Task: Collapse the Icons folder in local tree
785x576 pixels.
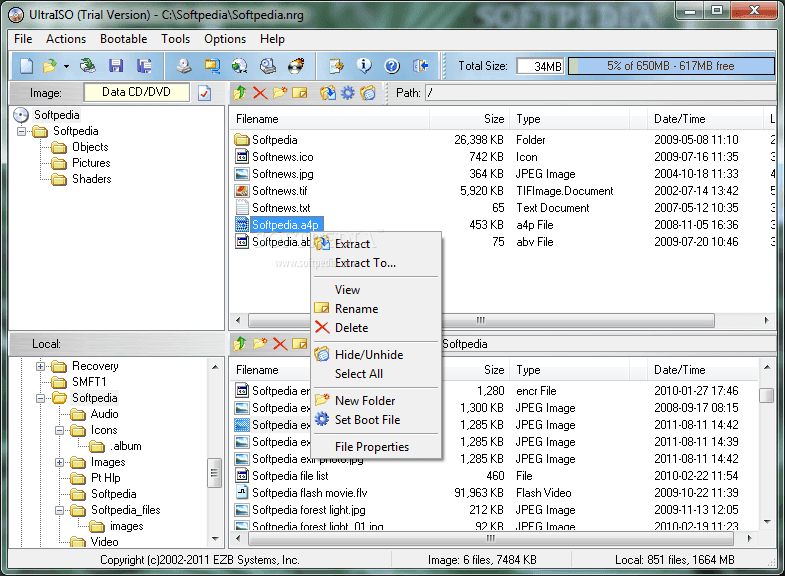Action: click(x=60, y=430)
